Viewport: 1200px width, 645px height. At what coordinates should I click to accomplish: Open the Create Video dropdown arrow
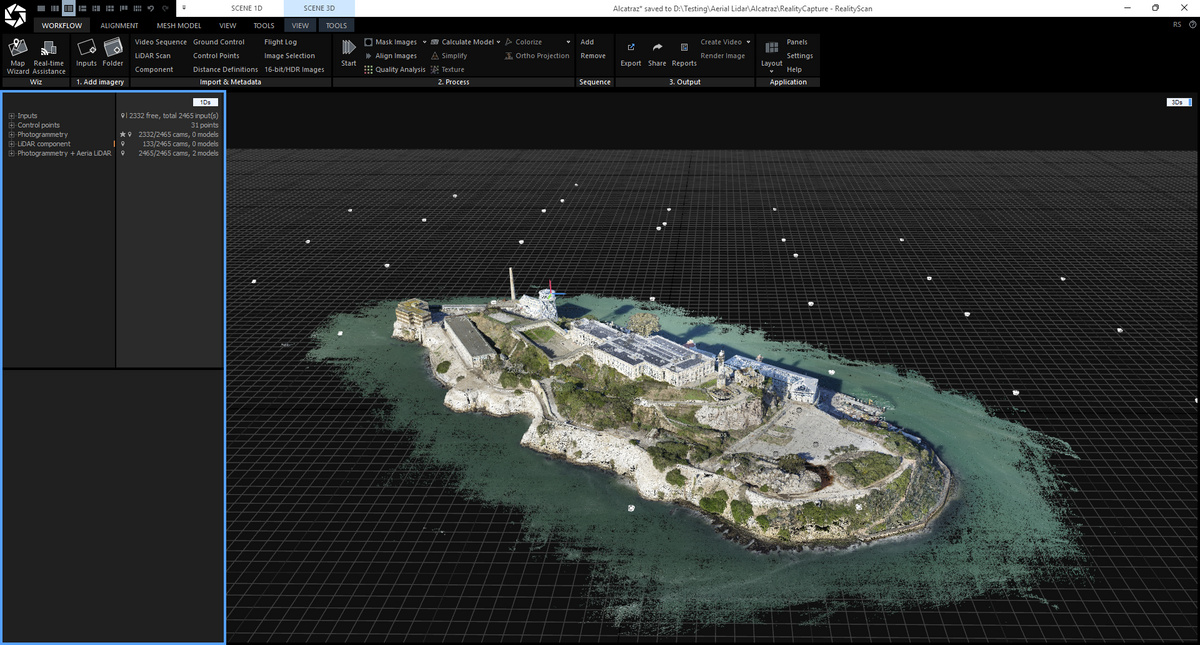click(748, 42)
